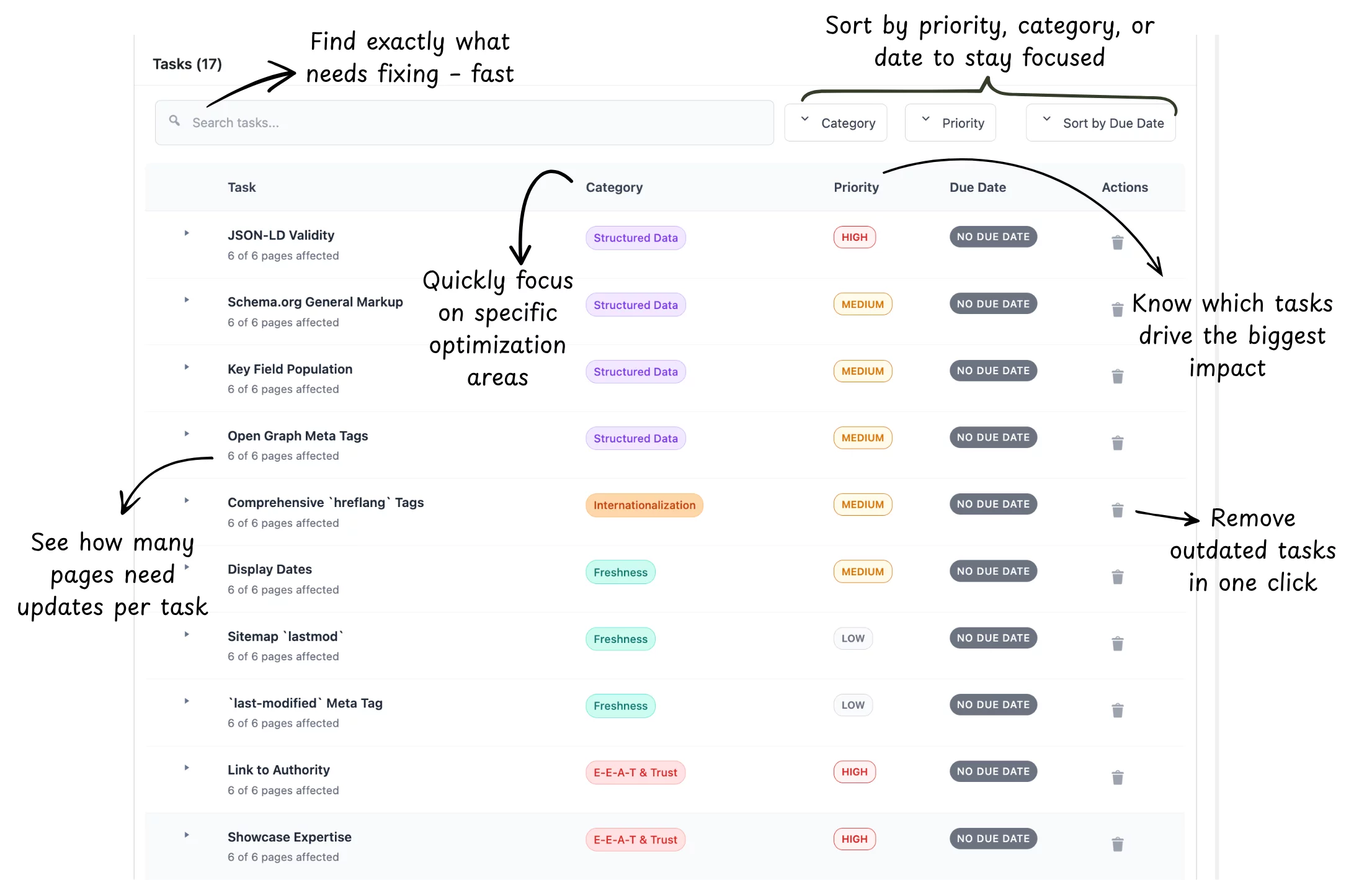Remove the Link to Authority task
Image resolution: width=1372 pixels, height=880 pixels.
click(x=1117, y=778)
